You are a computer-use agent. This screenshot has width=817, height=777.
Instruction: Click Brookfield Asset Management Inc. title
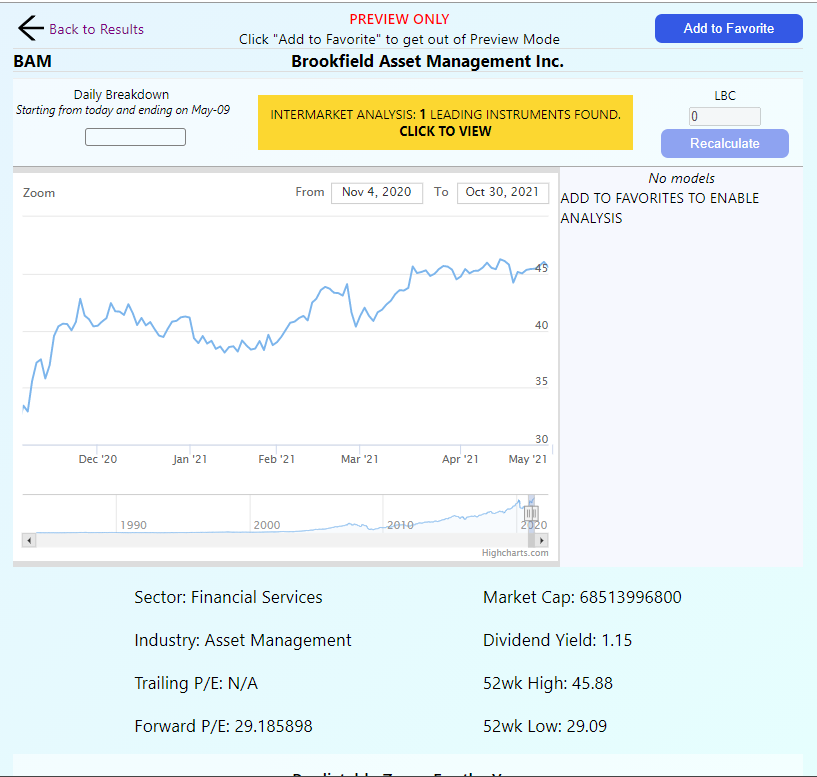click(x=427, y=61)
